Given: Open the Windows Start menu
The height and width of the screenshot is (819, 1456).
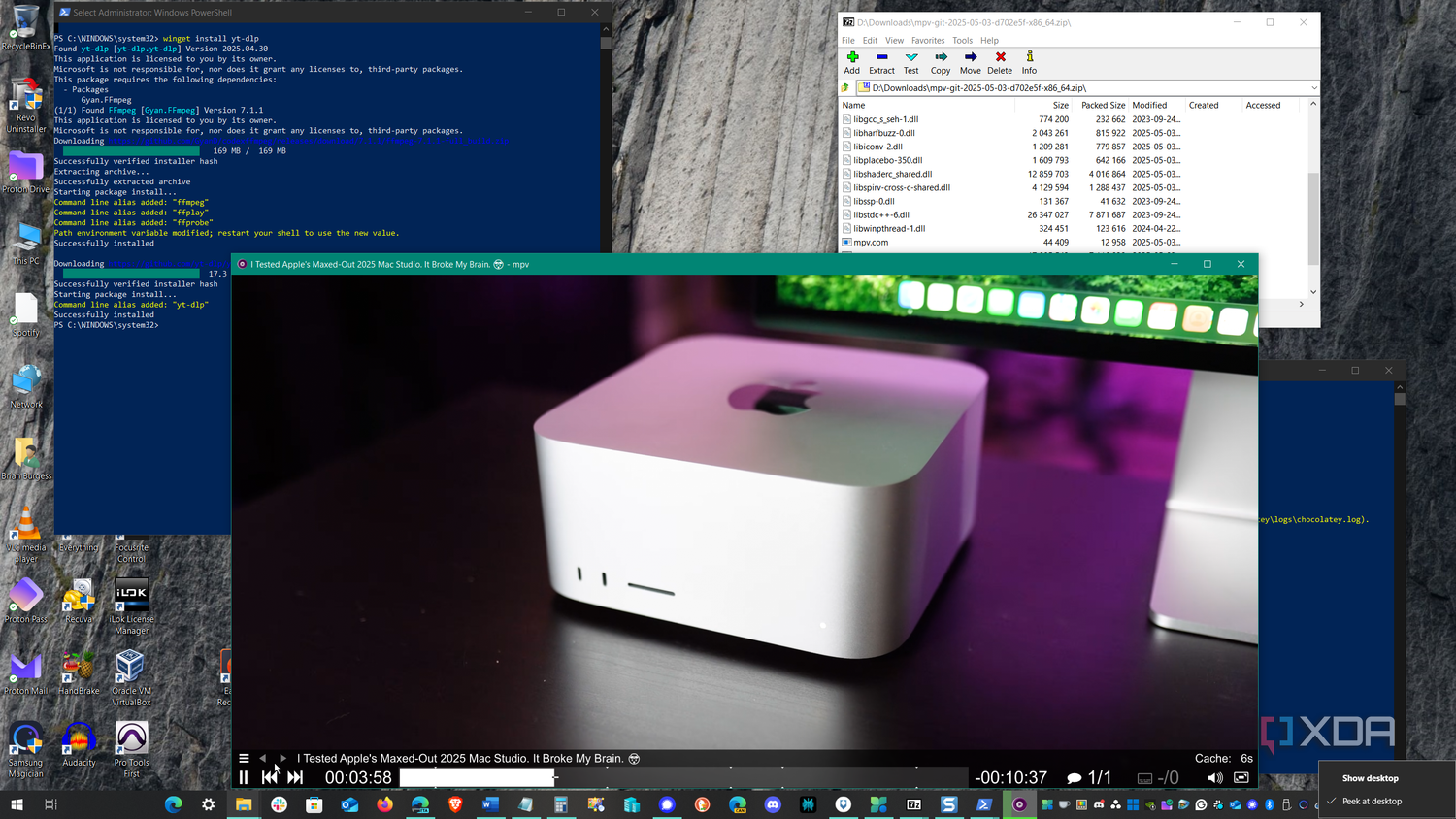Looking at the screenshot, I should pos(17,804).
